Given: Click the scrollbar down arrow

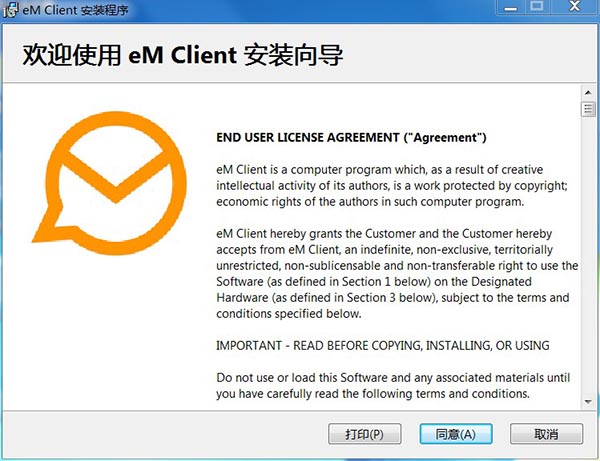Looking at the screenshot, I should pos(588,402).
